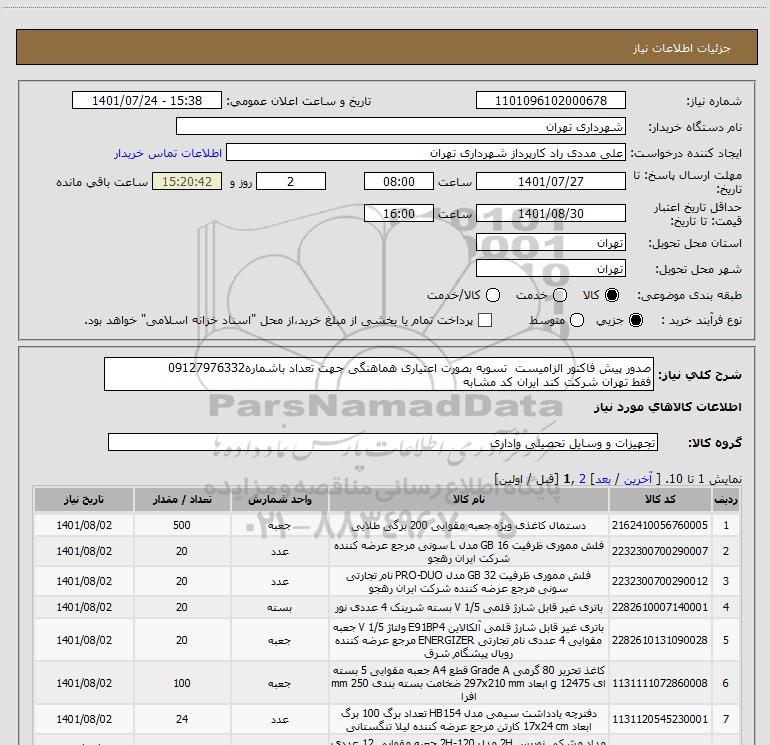Screen dimensions: 770x745
Task: Go to the آخرین results page
Action: click(638, 479)
